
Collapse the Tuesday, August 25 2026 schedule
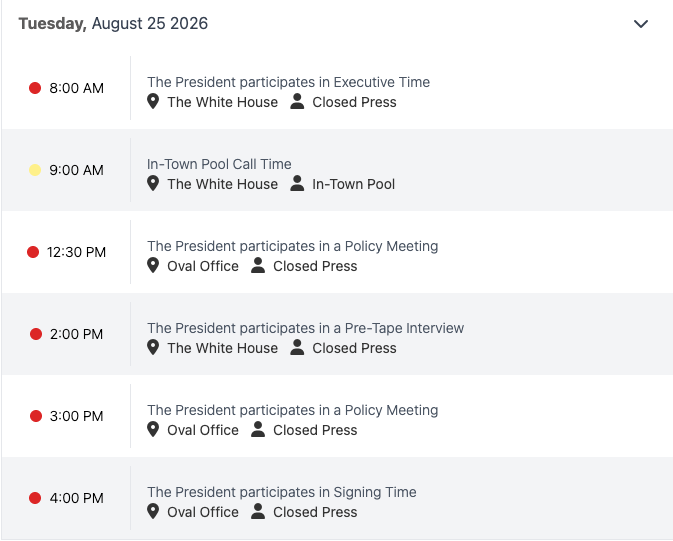click(641, 24)
